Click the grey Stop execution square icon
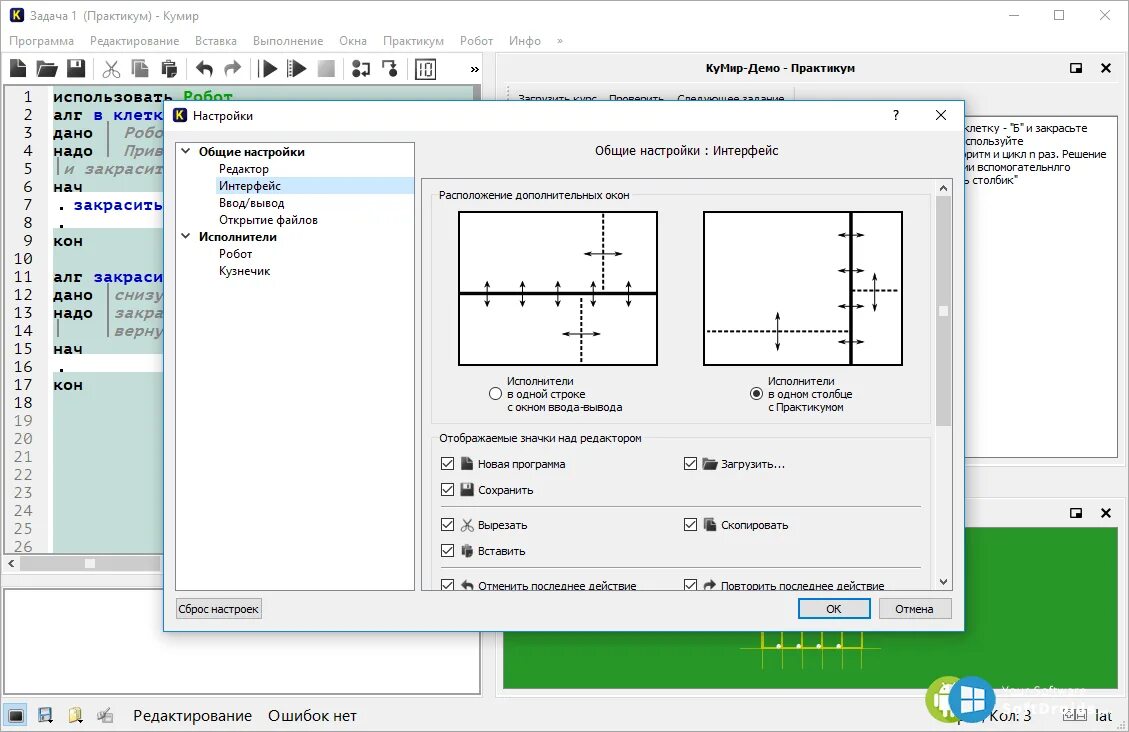This screenshot has height=732, width=1129. (x=326, y=68)
